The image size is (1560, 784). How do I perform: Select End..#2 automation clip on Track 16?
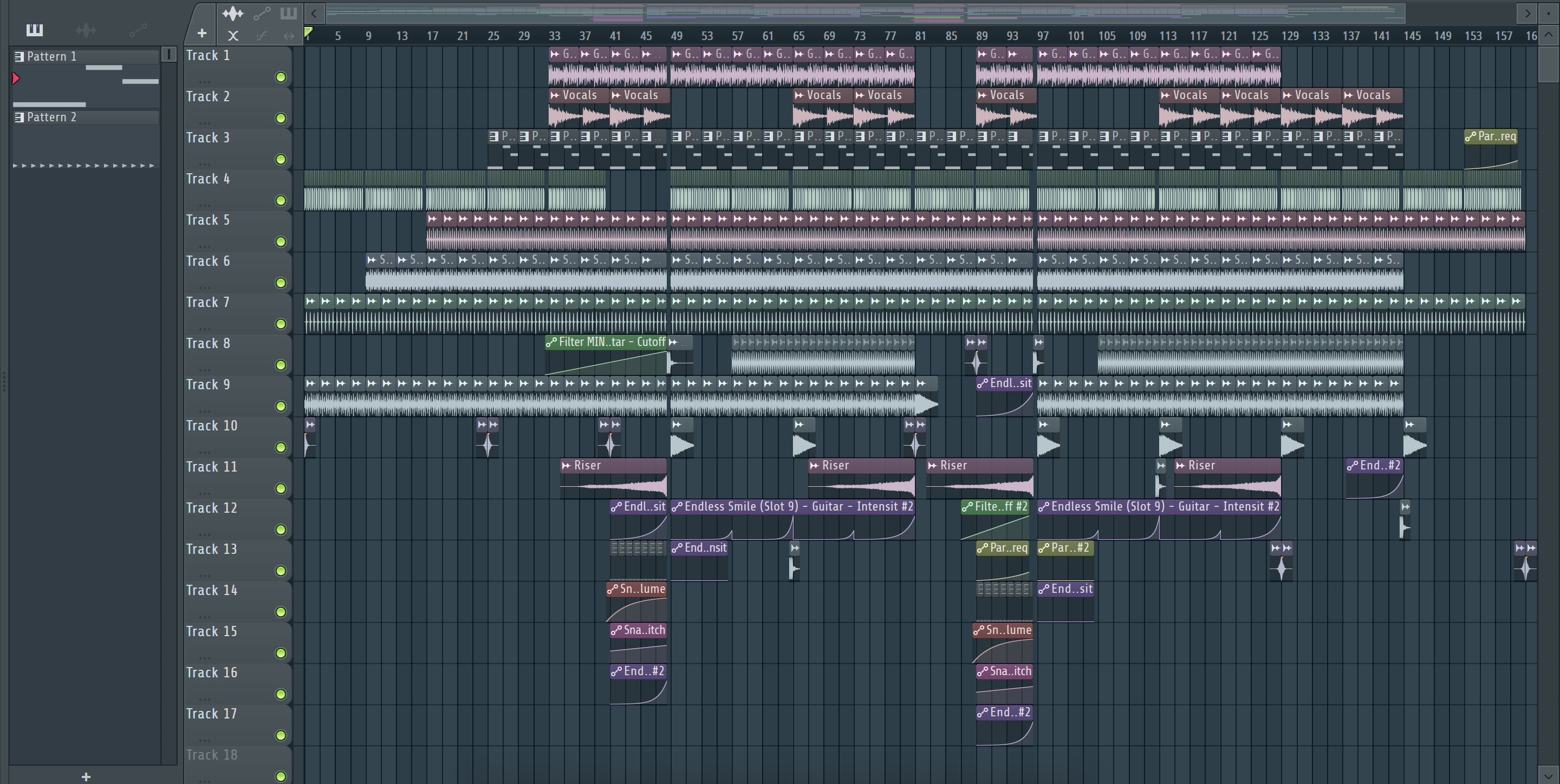(x=638, y=684)
